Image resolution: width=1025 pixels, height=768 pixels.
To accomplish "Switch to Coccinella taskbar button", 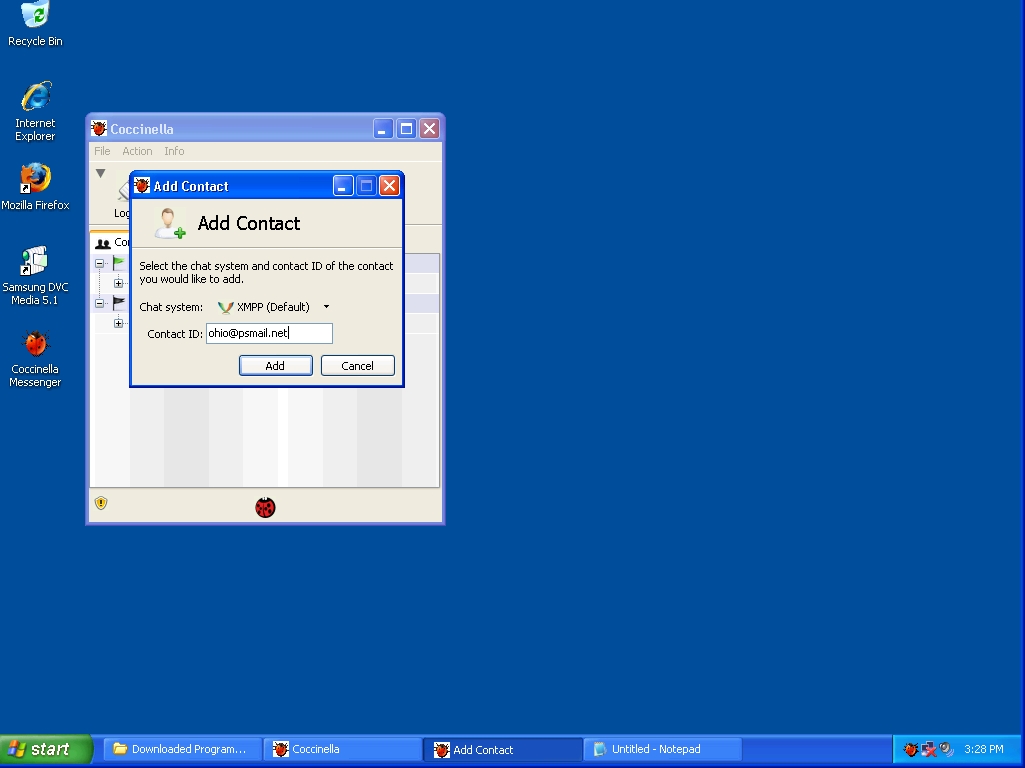I will pos(343,750).
